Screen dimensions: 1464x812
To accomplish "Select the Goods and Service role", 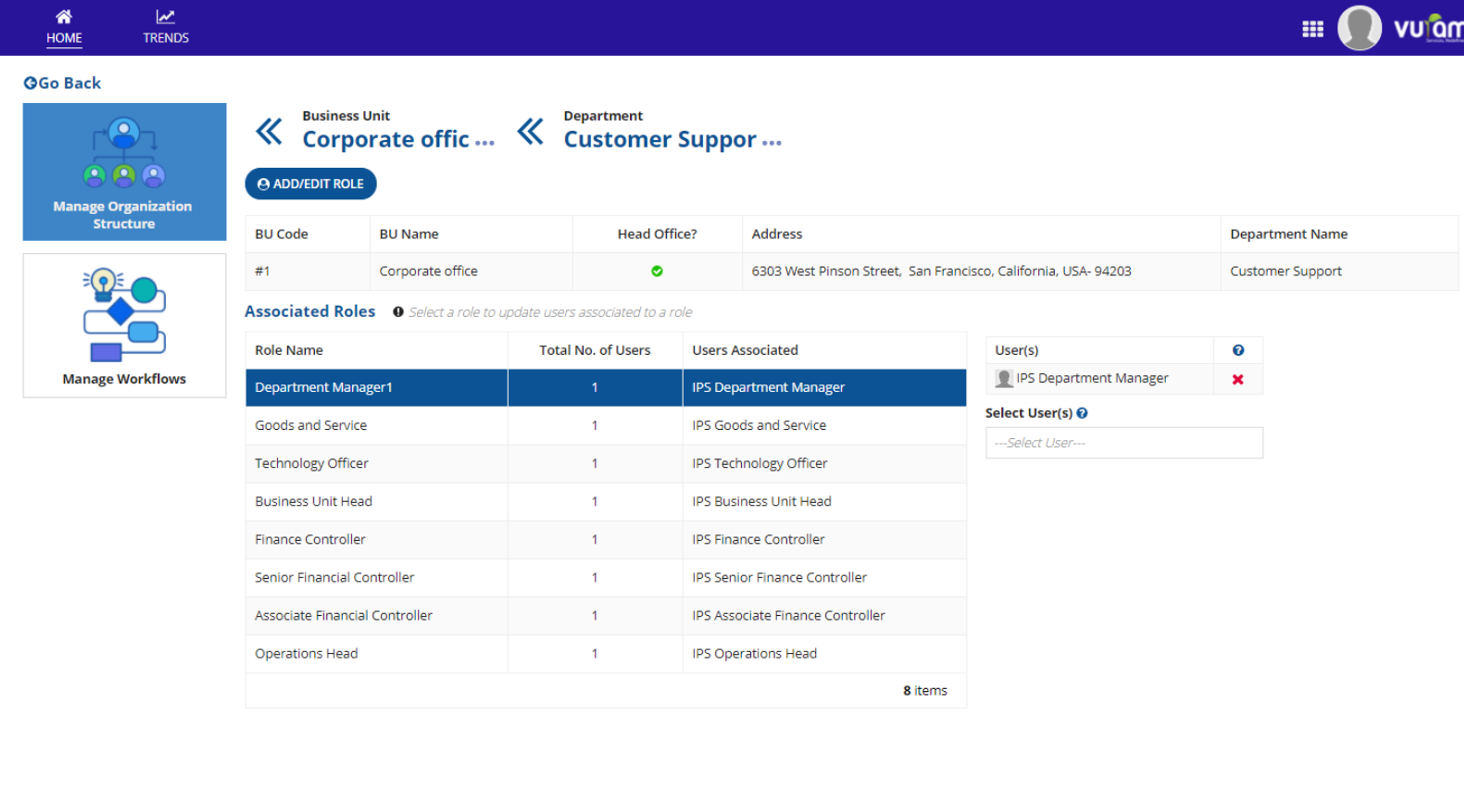I will point(310,425).
